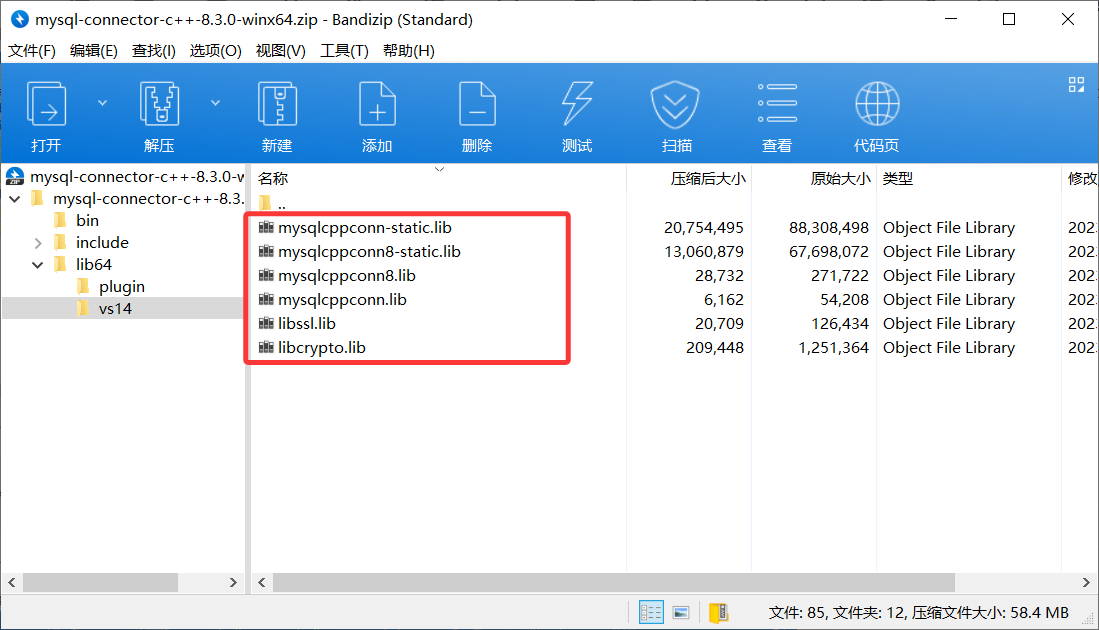Viewport: 1099px width, 630px height.
Task: Click the Extract (解压) toolbar icon
Action: pyautogui.click(x=159, y=105)
